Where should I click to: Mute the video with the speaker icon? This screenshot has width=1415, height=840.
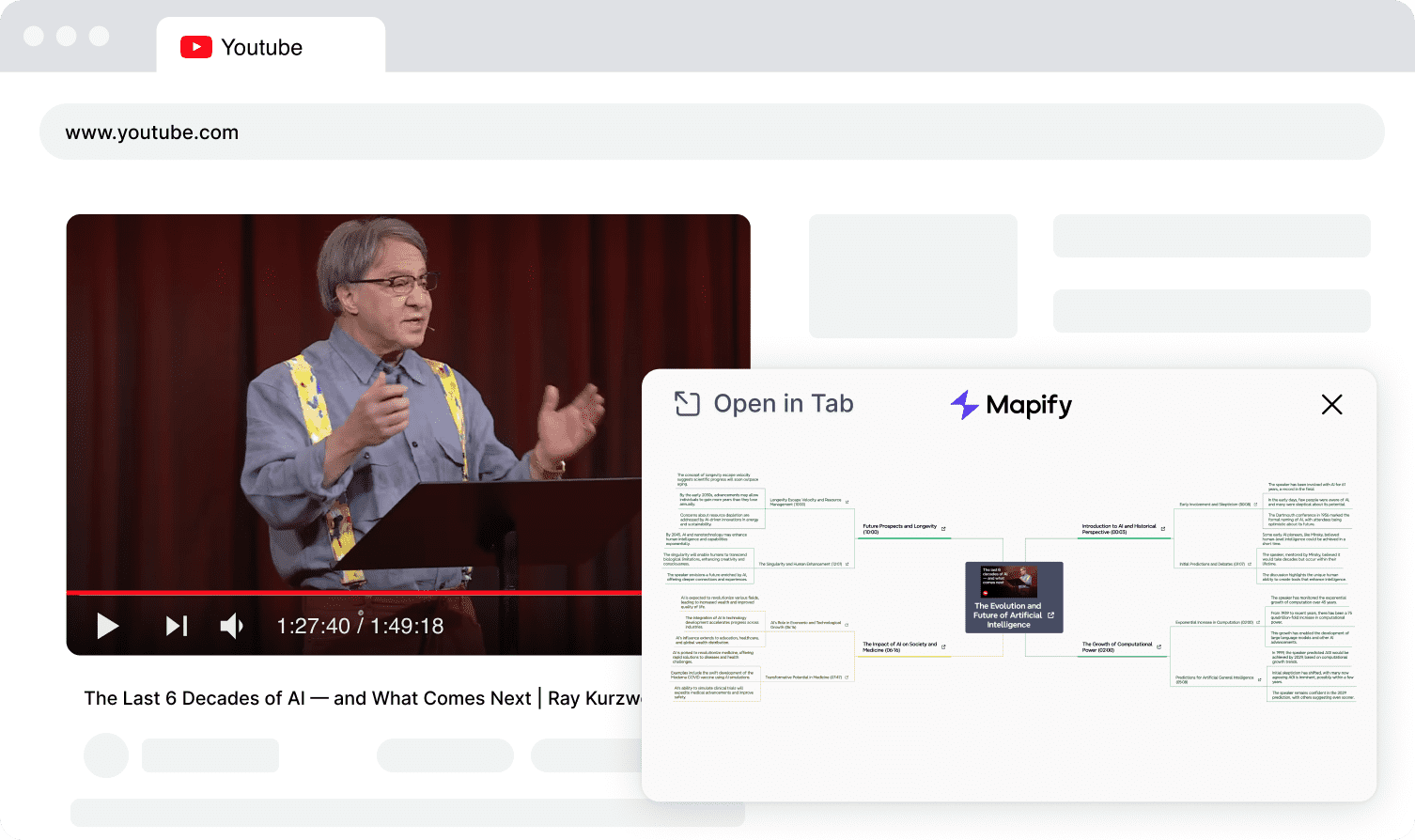(x=231, y=626)
